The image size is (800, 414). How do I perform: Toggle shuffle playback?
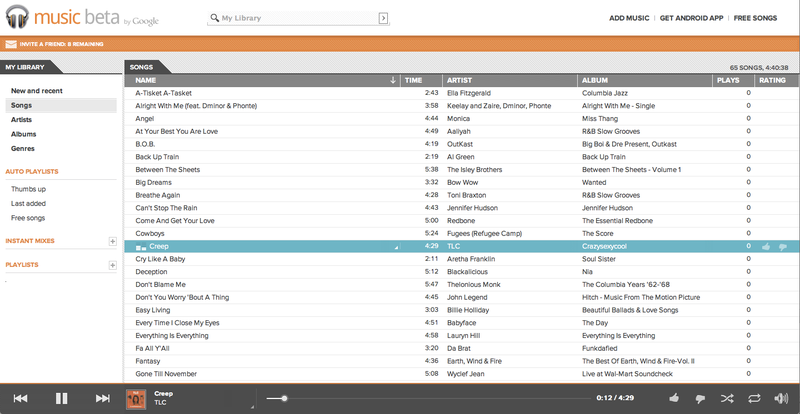(x=727, y=399)
